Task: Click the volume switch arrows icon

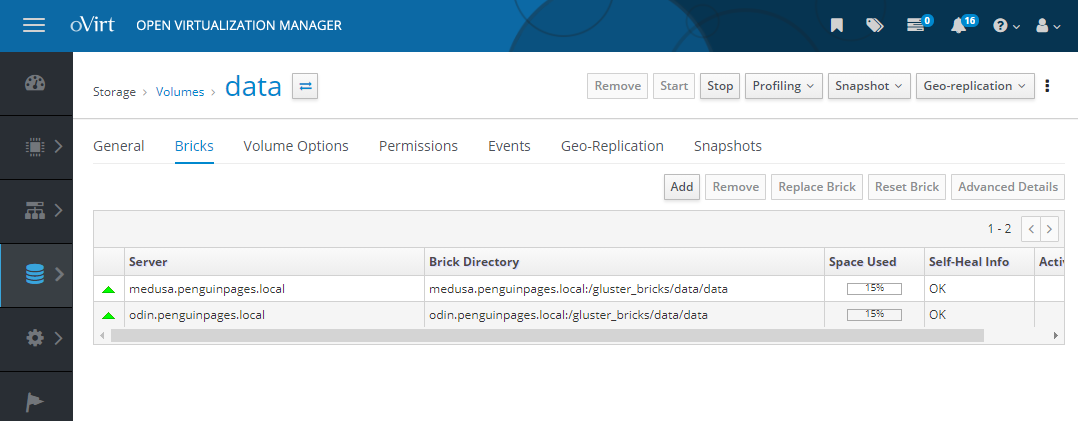Action: (x=305, y=87)
